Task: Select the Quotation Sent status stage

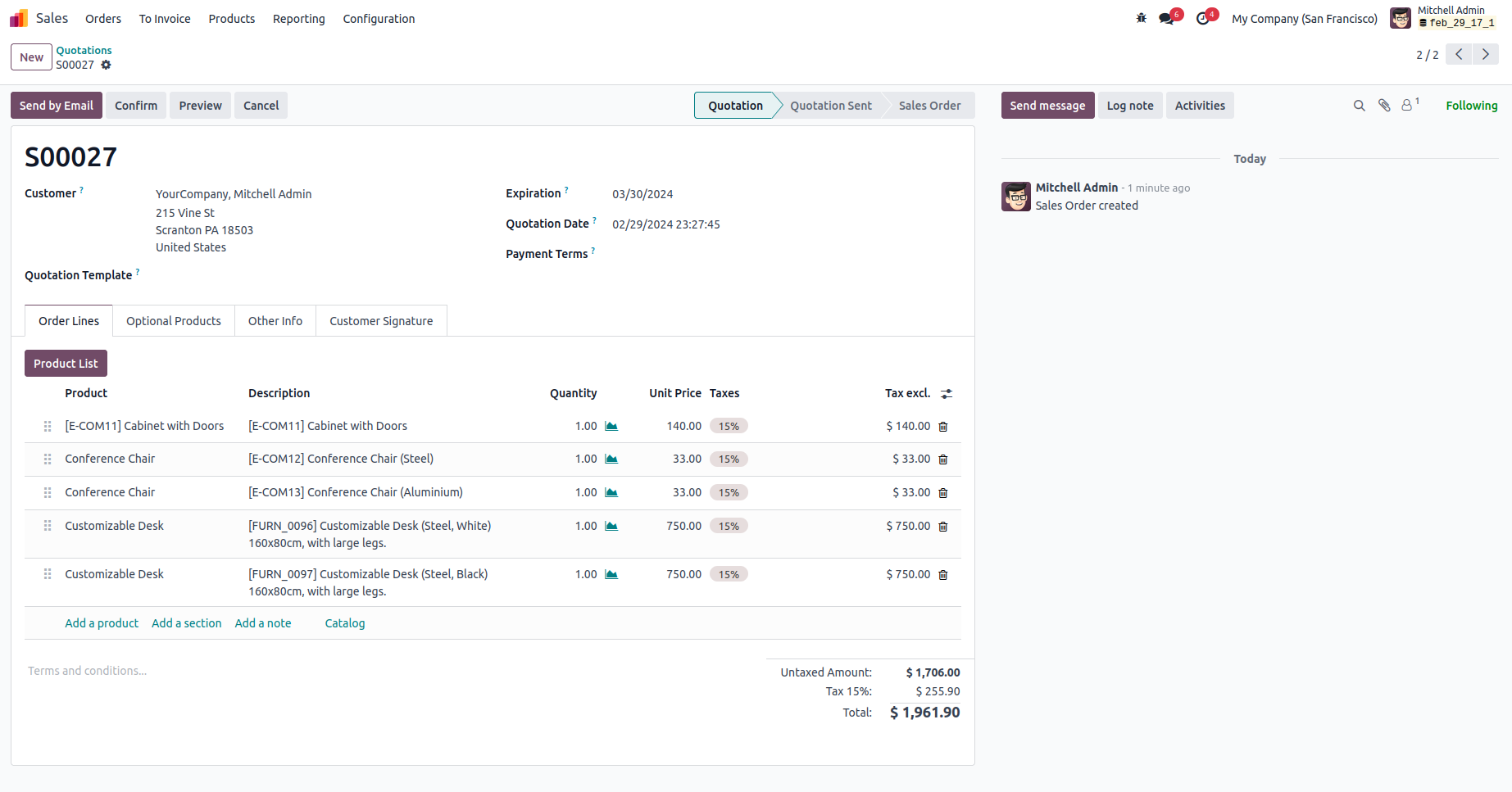Action: click(x=830, y=106)
